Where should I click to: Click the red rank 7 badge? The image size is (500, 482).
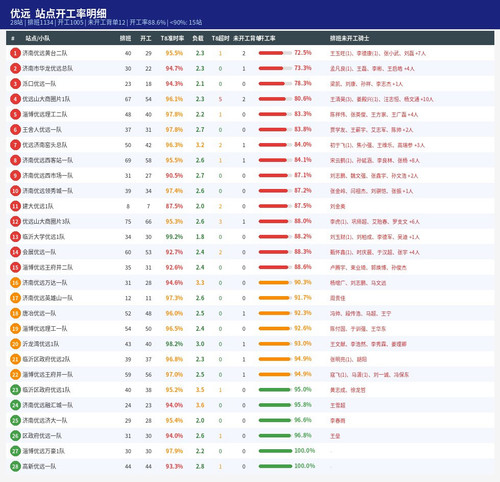[15, 145]
